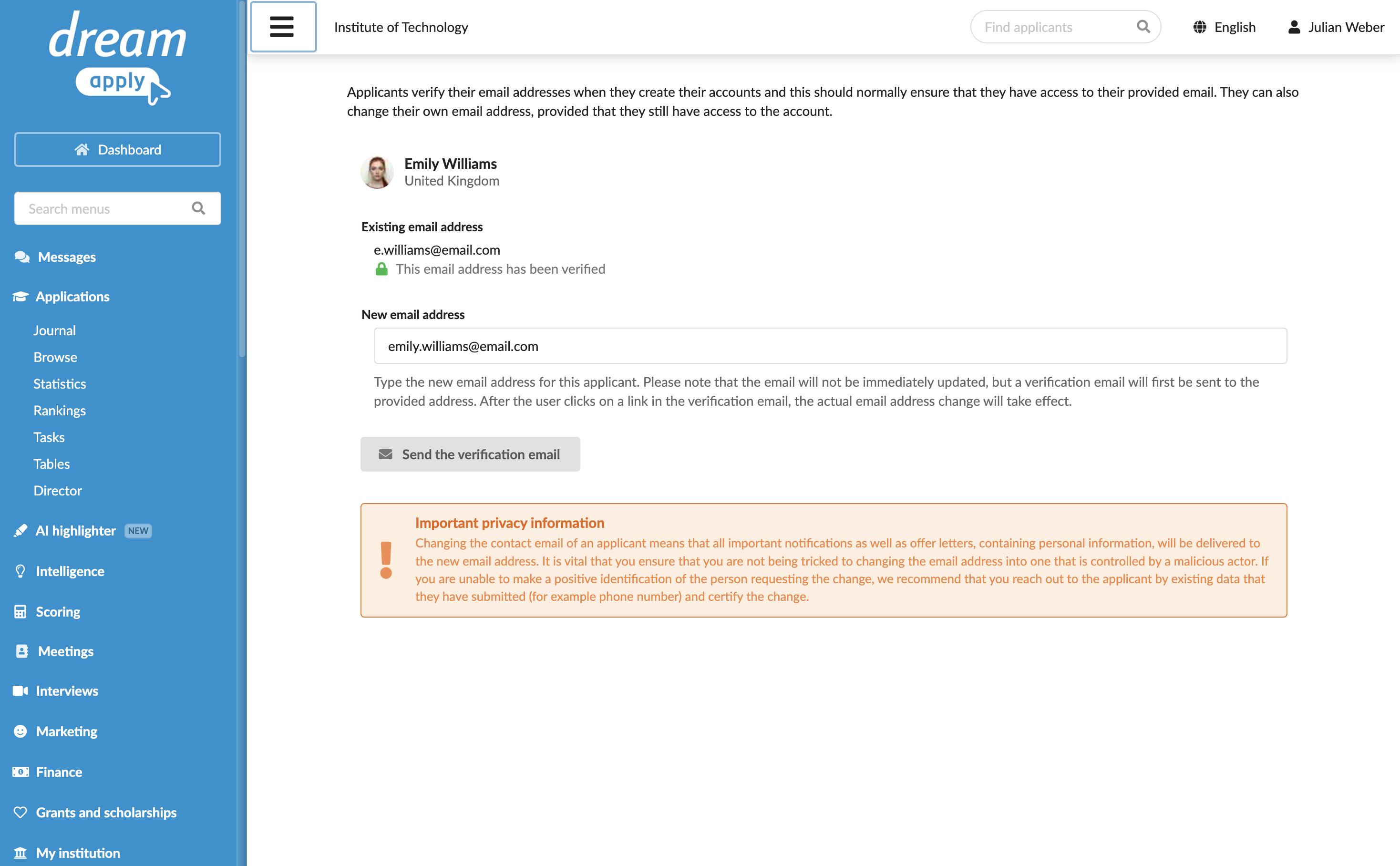The width and height of the screenshot is (1400, 866).
Task: Click the Julian Weber user icon
Action: [1294, 27]
